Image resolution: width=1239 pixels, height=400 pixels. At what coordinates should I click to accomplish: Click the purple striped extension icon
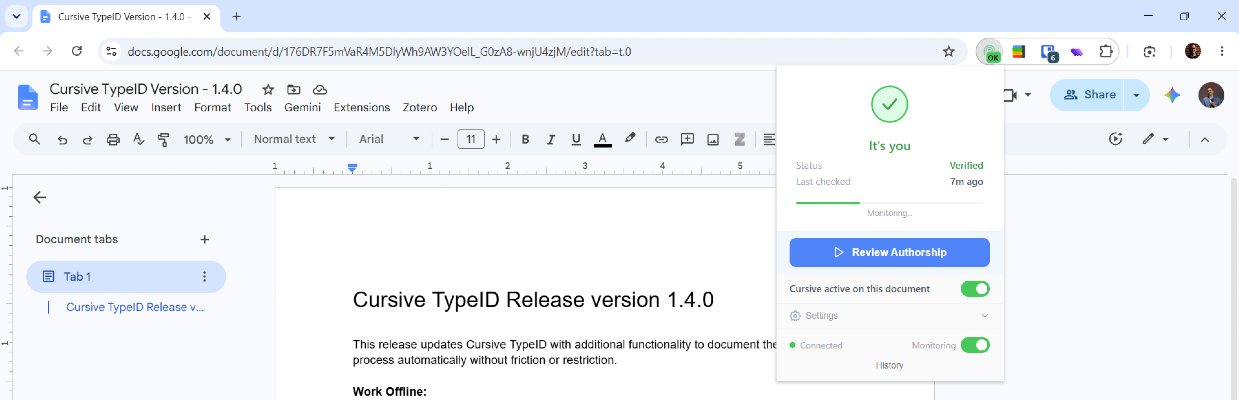pos(1077,52)
